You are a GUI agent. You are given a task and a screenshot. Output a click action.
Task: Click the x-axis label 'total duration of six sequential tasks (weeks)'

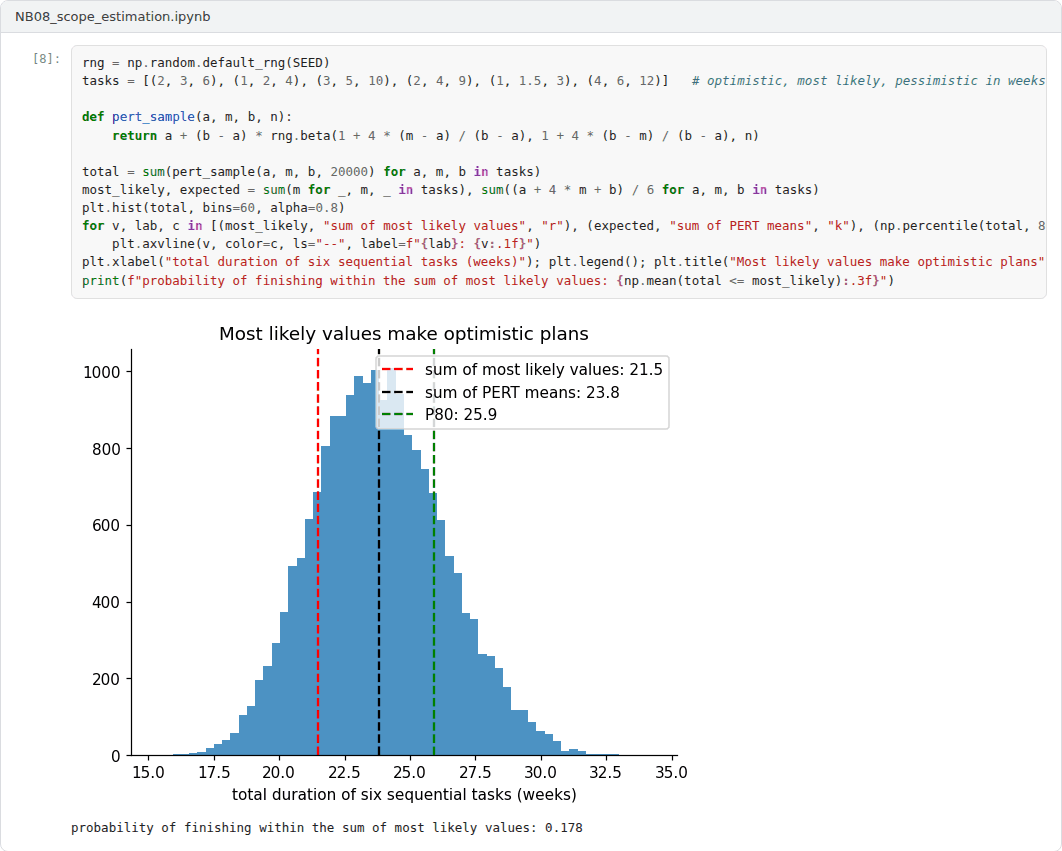(x=404, y=794)
